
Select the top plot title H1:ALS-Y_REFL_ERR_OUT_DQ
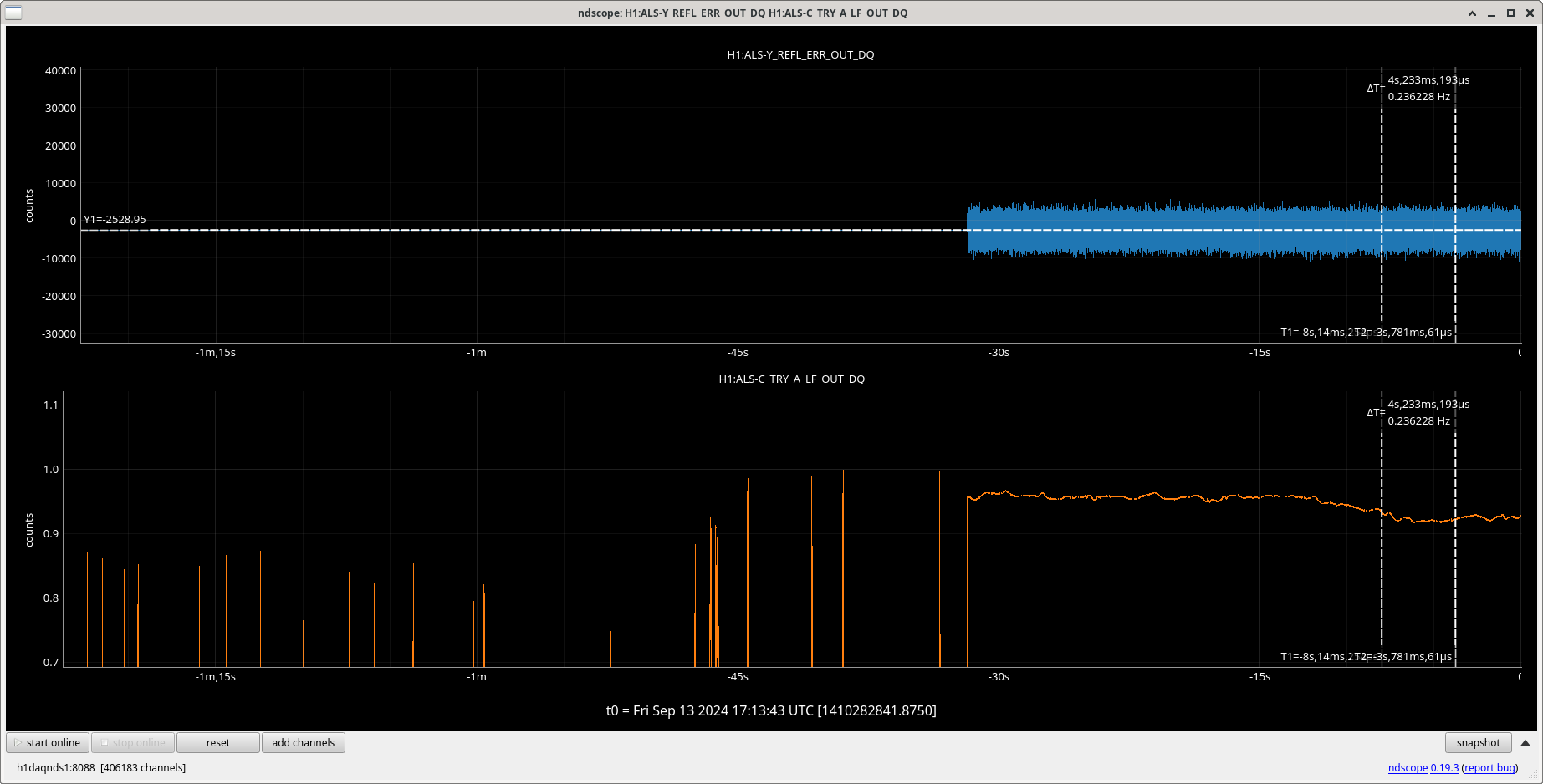pyautogui.click(x=800, y=54)
